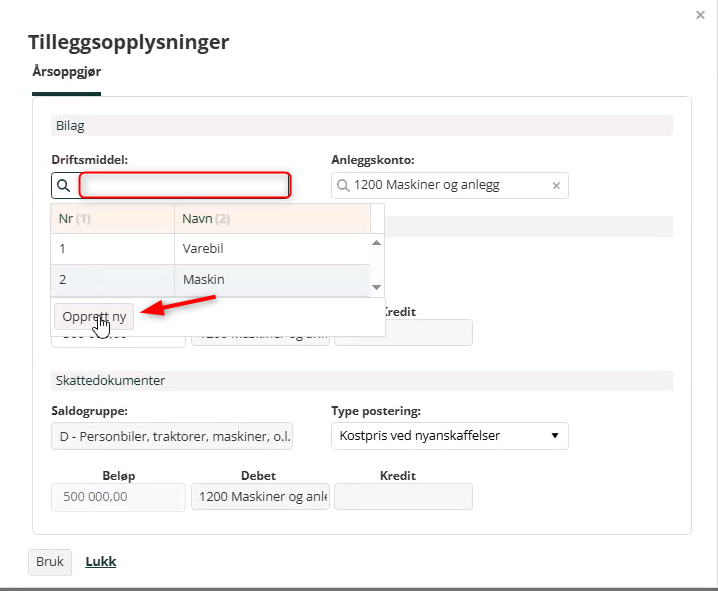Click the Bruk button

point(50,562)
